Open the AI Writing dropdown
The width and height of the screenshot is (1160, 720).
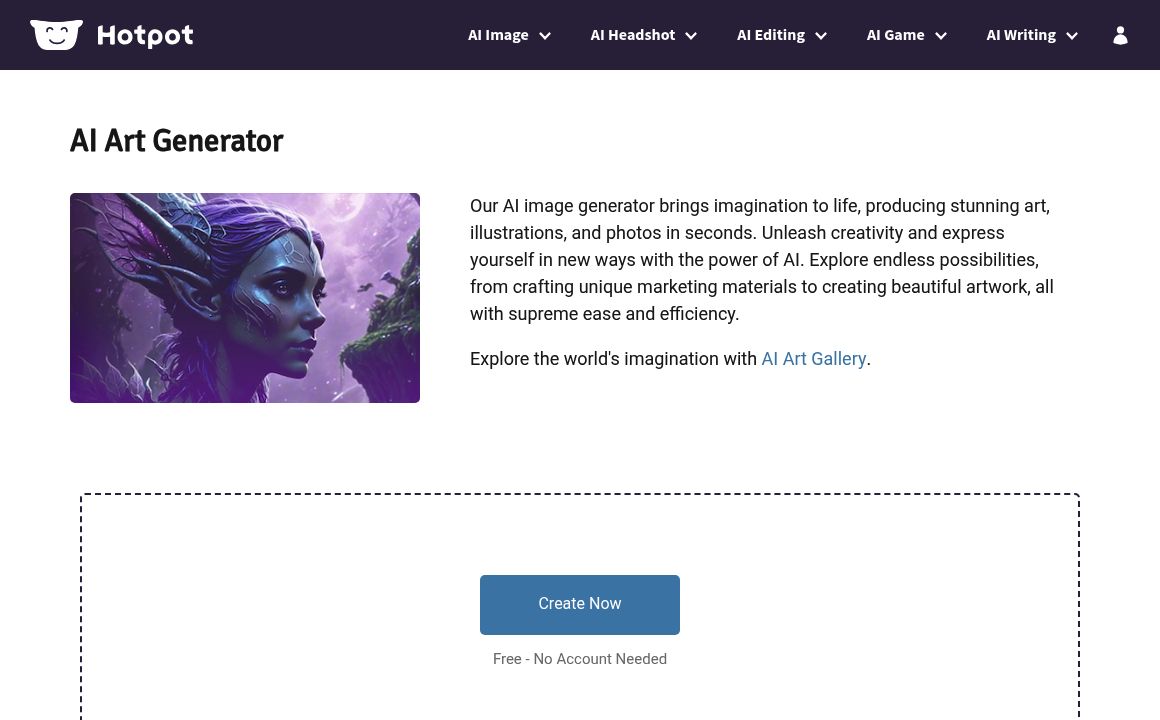[x=1031, y=35]
